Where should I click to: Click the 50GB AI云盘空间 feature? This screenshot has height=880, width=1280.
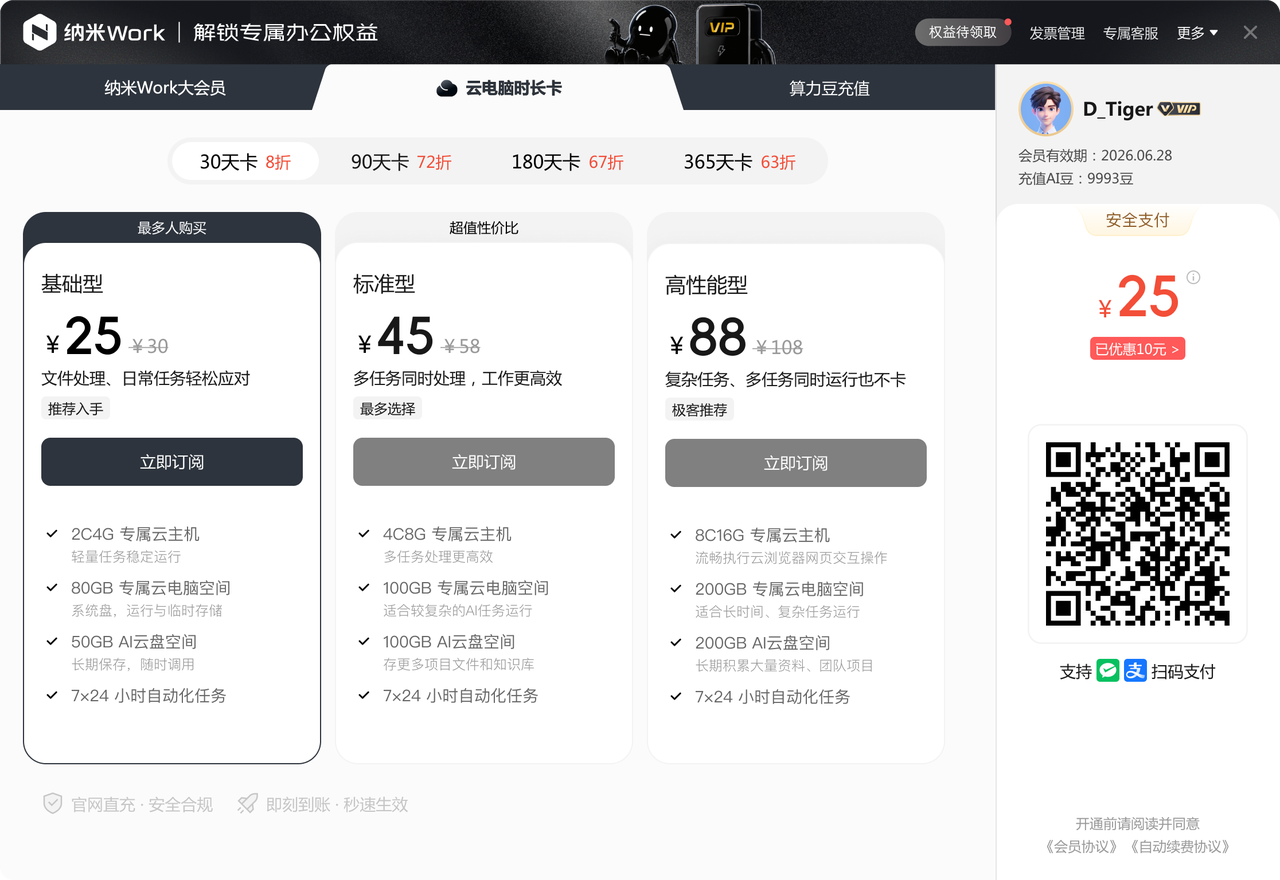pyautogui.click(x=134, y=642)
